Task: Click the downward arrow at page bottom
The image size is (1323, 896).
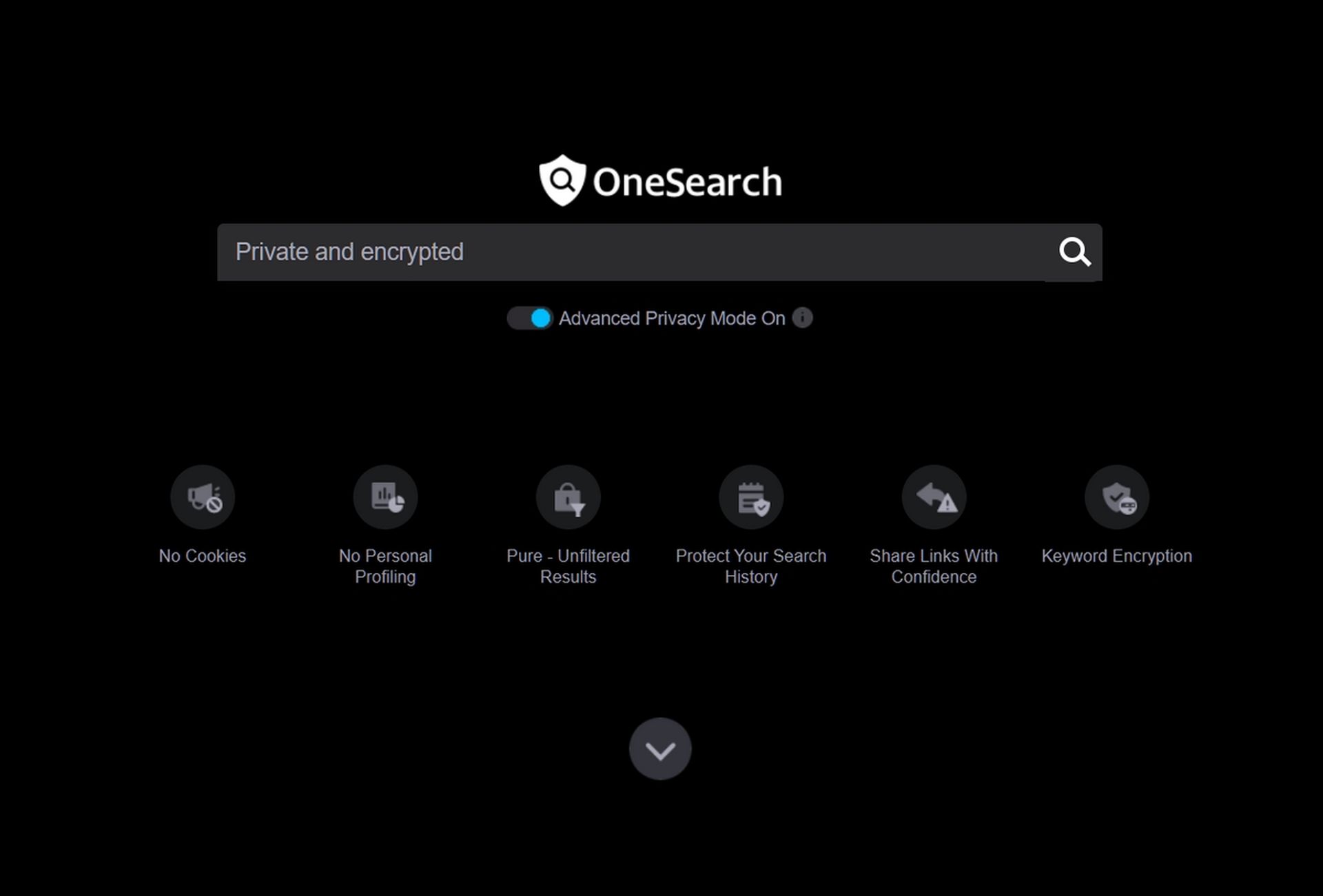Action: point(660,749)
